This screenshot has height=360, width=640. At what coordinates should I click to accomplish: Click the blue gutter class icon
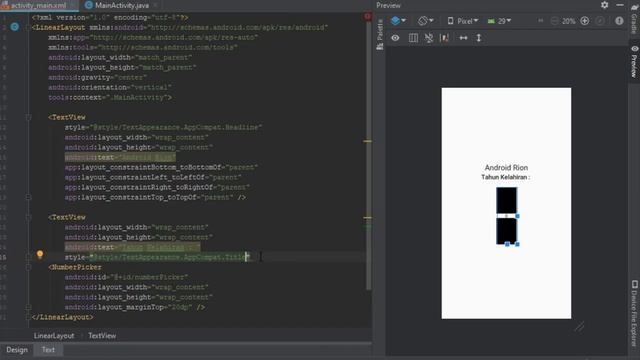pyautogui.click(x=15, y=27)
